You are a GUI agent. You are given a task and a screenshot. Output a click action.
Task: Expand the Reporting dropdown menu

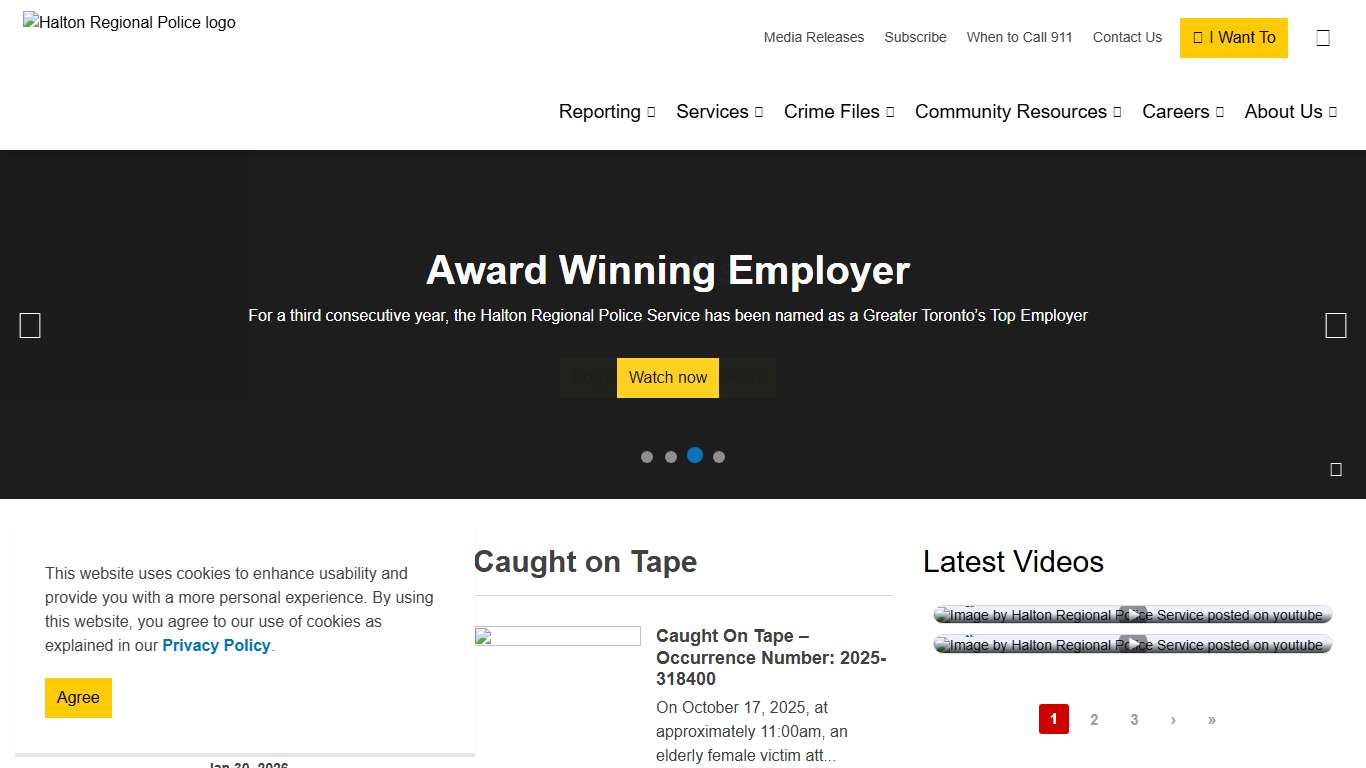coord(606,112)
